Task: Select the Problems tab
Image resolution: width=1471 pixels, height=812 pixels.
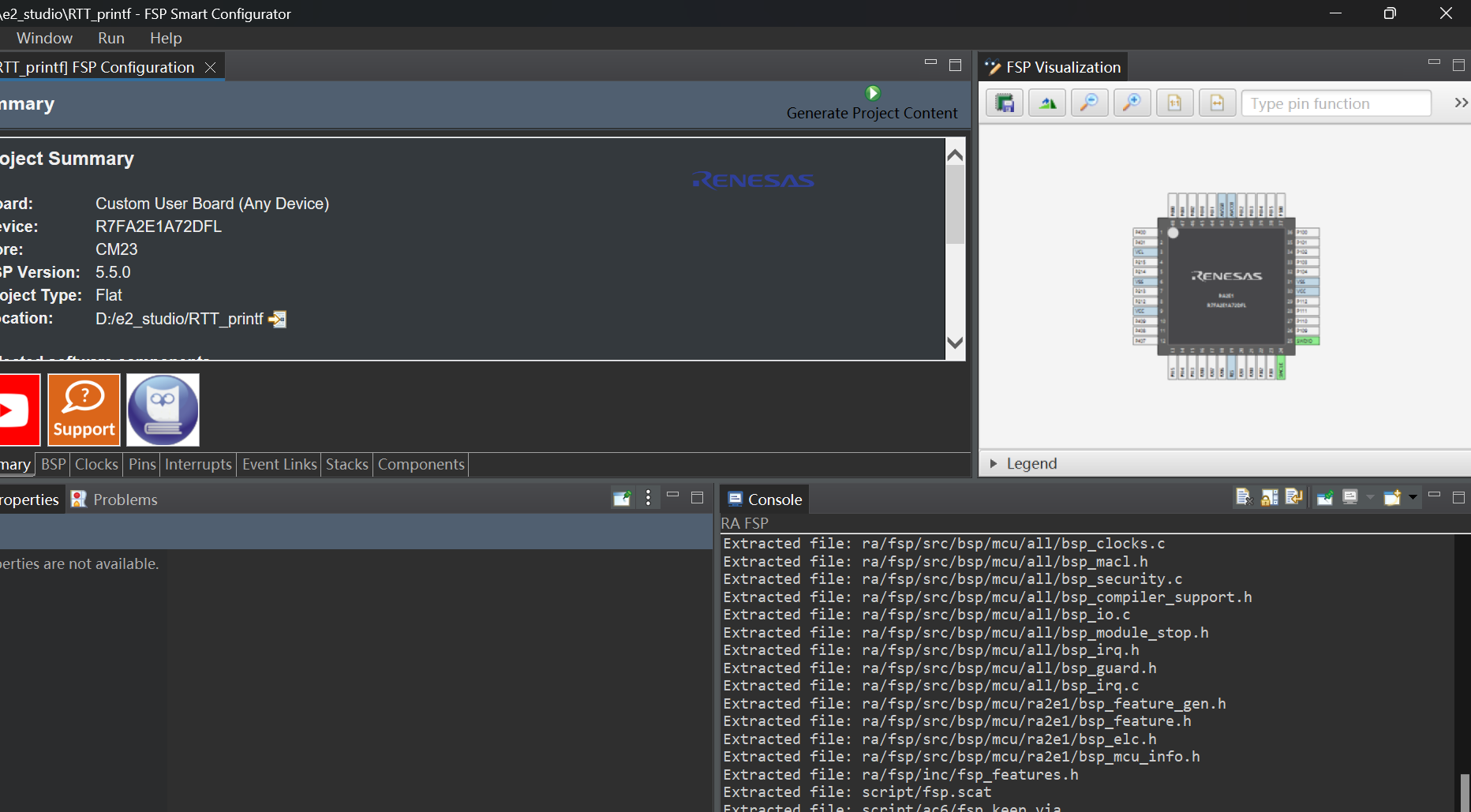Action: click(x=114, y=500)
